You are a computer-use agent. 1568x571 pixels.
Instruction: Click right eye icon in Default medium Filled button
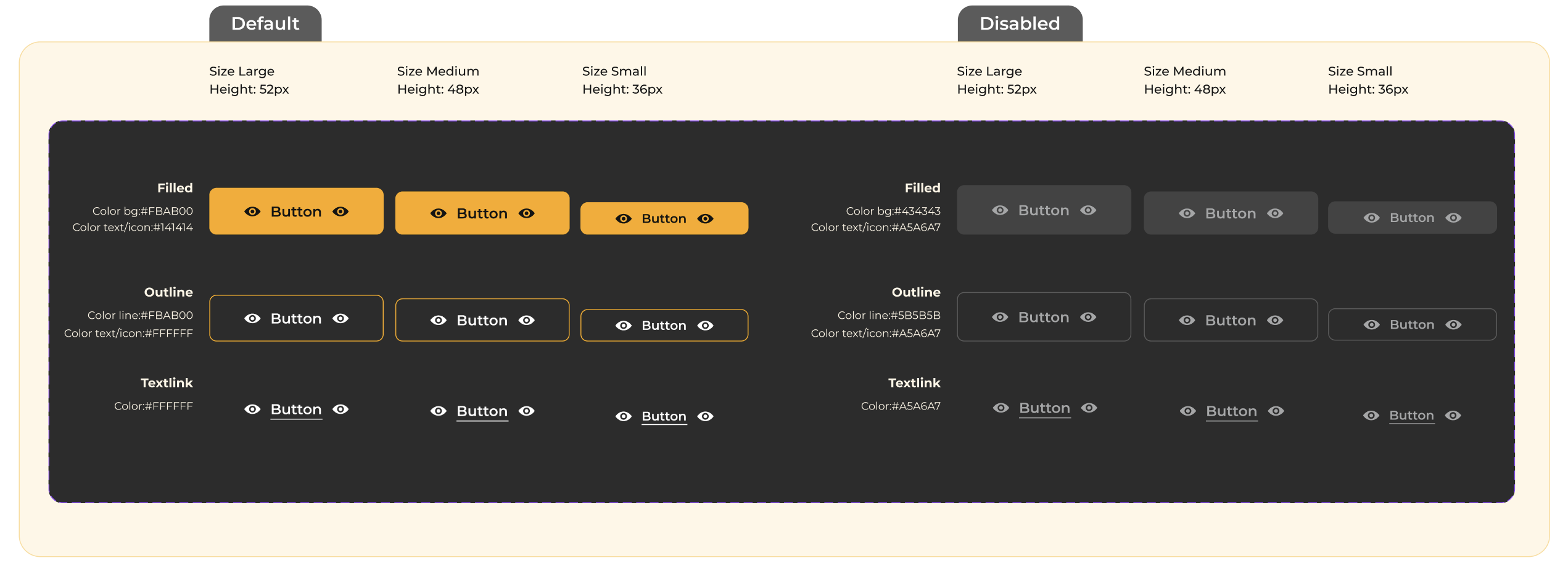[x=526, y=213]
